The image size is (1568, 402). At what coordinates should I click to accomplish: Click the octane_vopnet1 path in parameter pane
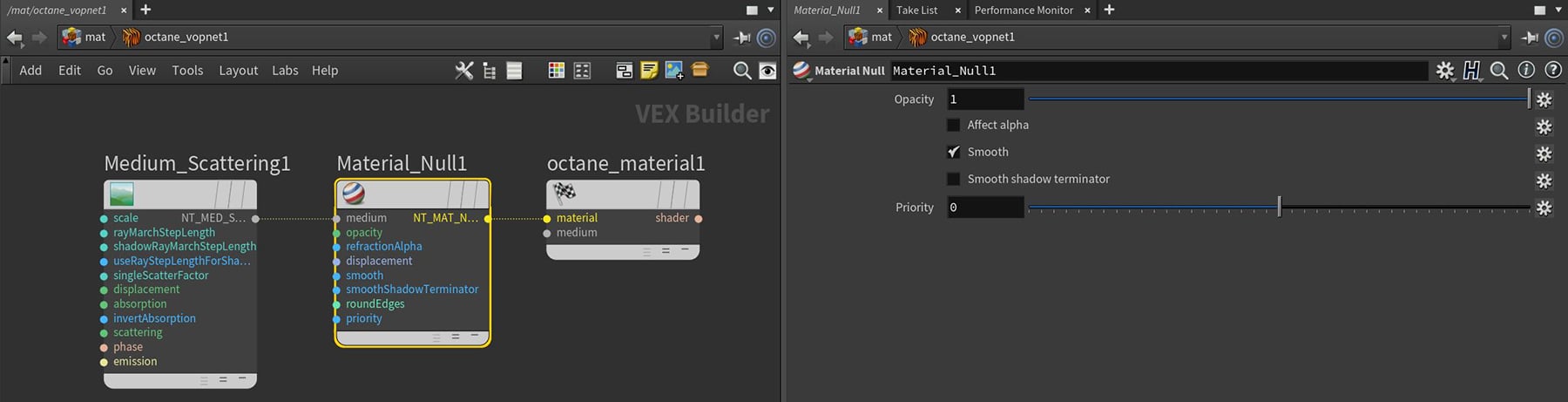coord(971,37)
